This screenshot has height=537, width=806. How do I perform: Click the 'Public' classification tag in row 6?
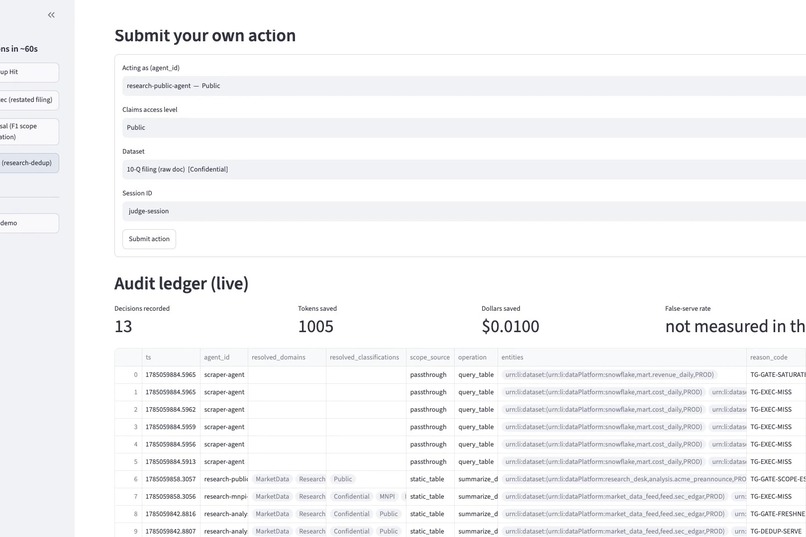point(342,479)
